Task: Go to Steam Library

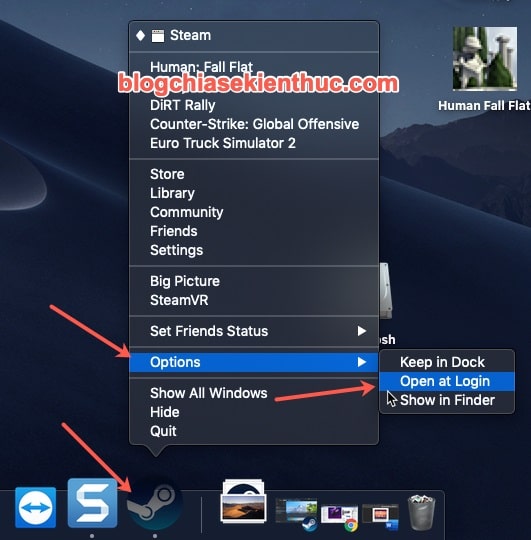Action: tap(254, 193)
